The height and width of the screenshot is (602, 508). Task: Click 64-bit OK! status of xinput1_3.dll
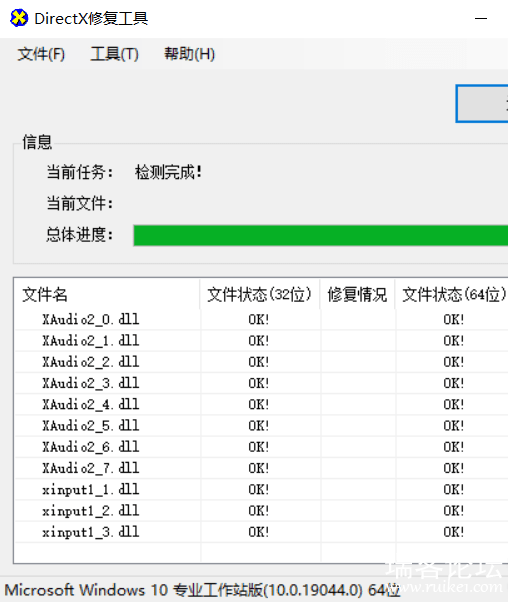coord(453,532)
